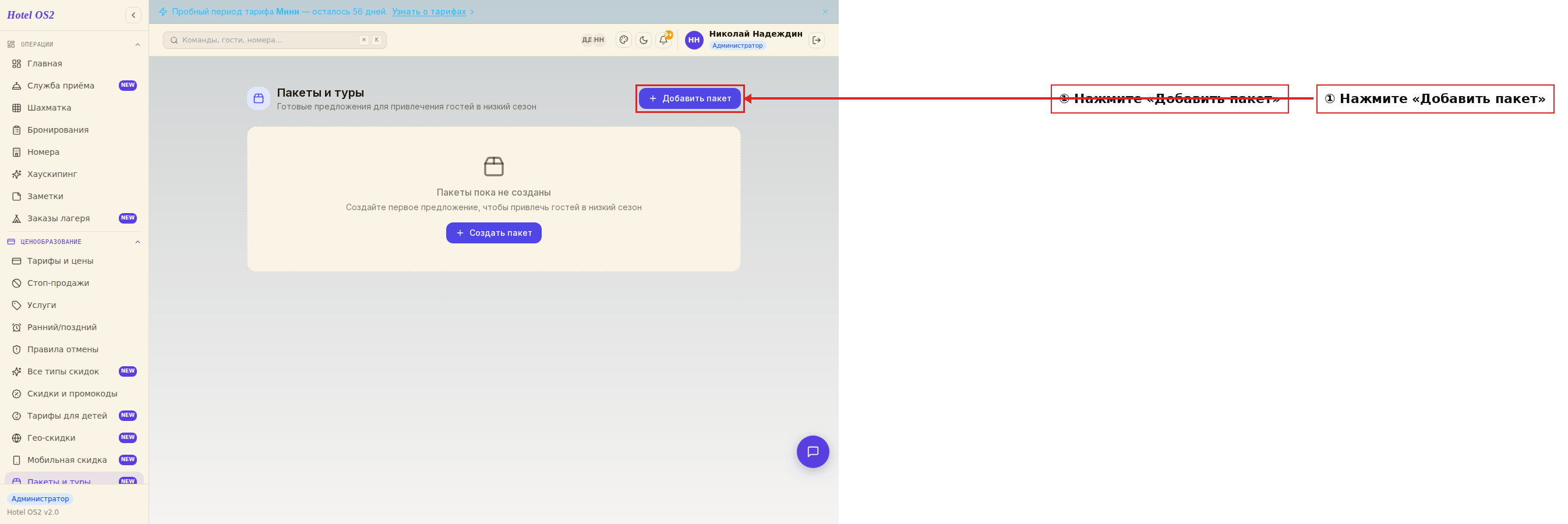Click the Николай Надеждин user name
The width and height of the screenshot is (1568, 524).
755,34
